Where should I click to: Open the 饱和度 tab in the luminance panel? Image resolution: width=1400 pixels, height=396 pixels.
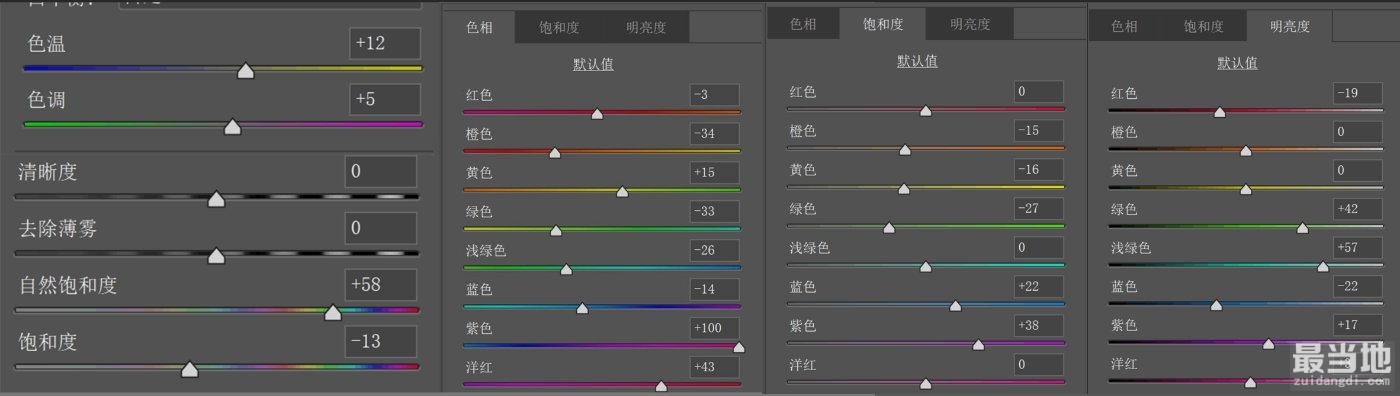[x=1203, y=27]
